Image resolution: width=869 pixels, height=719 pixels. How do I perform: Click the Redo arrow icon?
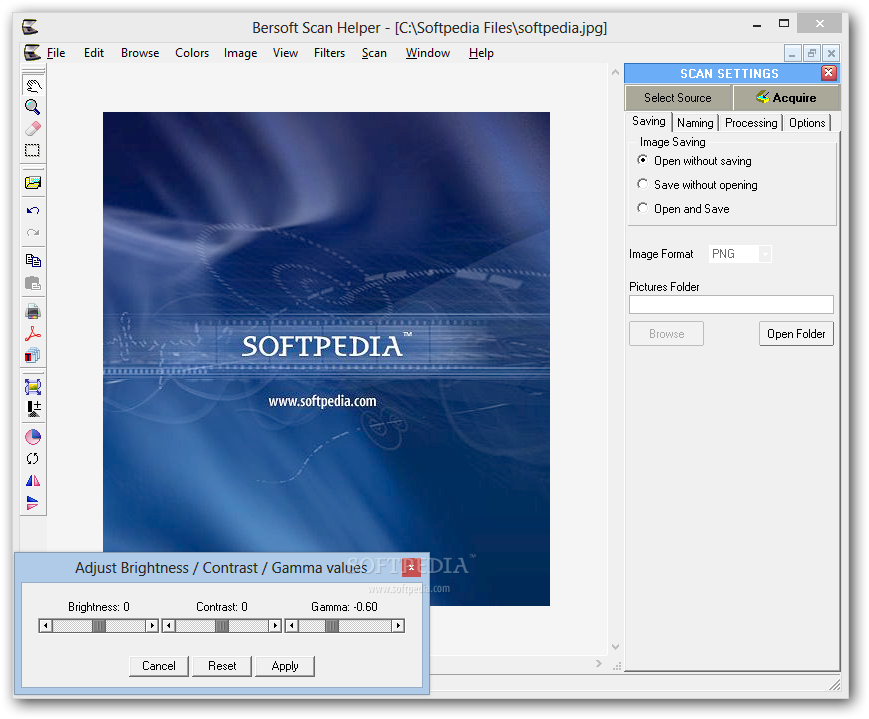33,232
